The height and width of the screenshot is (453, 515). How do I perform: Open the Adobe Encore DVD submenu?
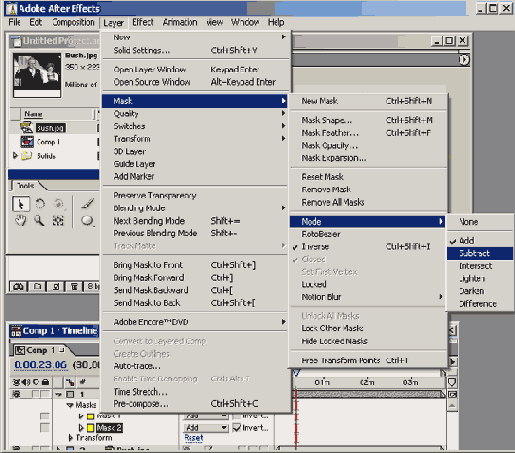(x=195, y=322)
